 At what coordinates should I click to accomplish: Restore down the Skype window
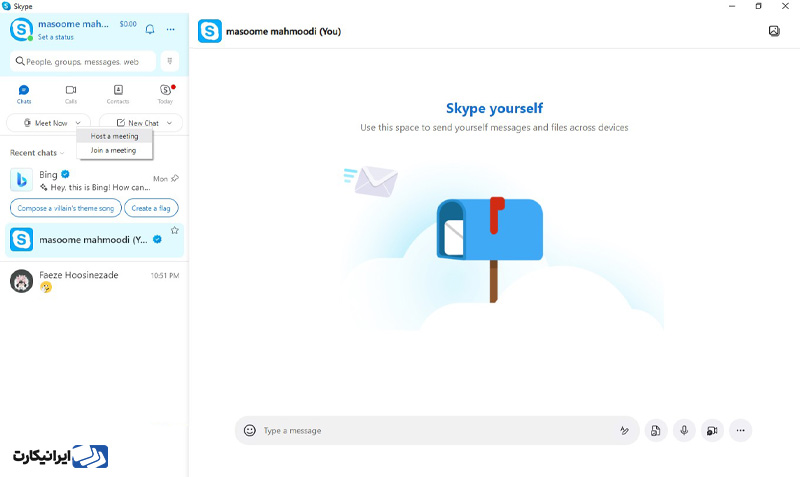click(x=759, y=6)
